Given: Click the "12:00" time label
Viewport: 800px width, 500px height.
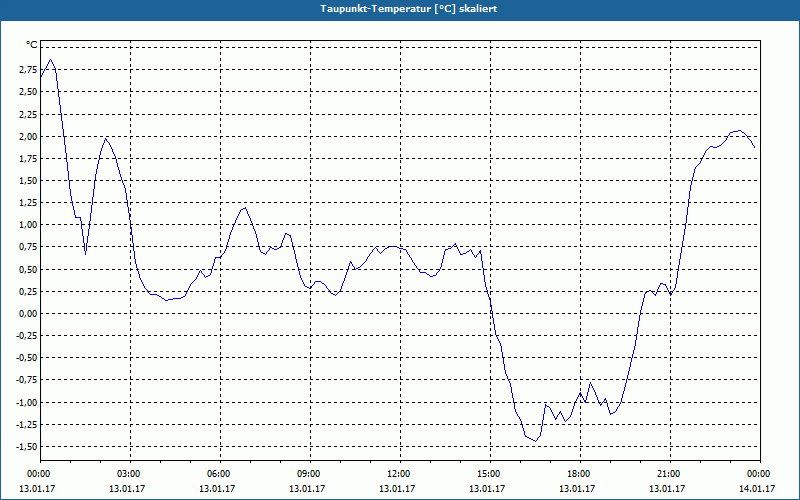Looking at the screenshot, I should pos(398,474).
